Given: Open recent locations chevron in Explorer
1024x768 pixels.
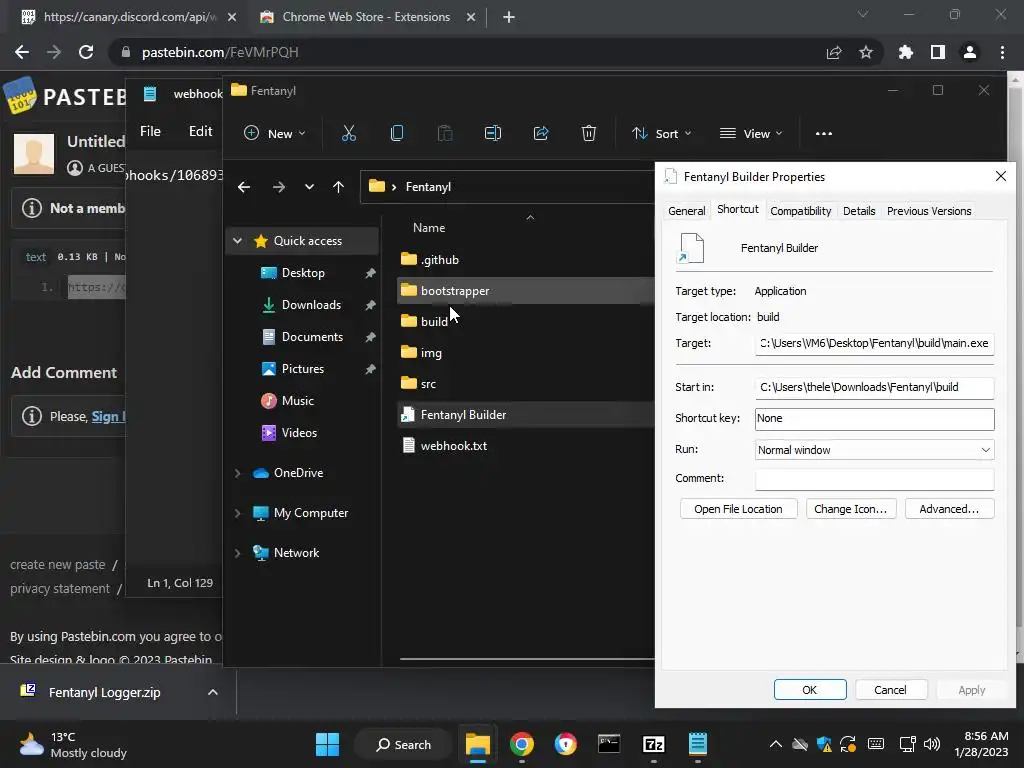Looking at the screenshot, I should [310, 187].
